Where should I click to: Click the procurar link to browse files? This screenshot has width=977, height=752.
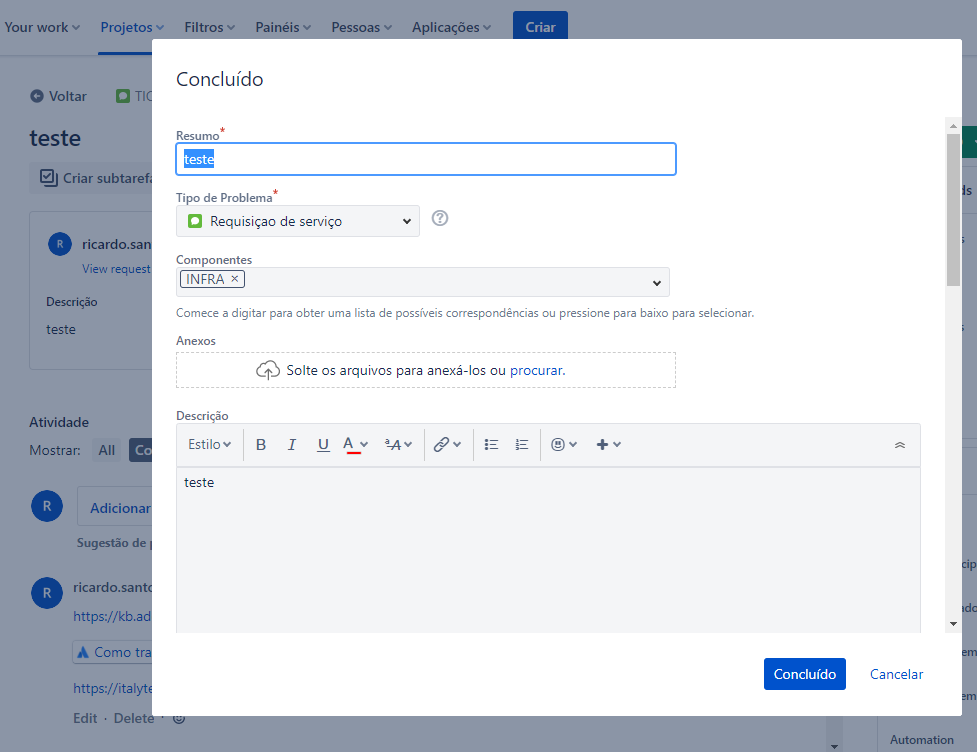538,370
